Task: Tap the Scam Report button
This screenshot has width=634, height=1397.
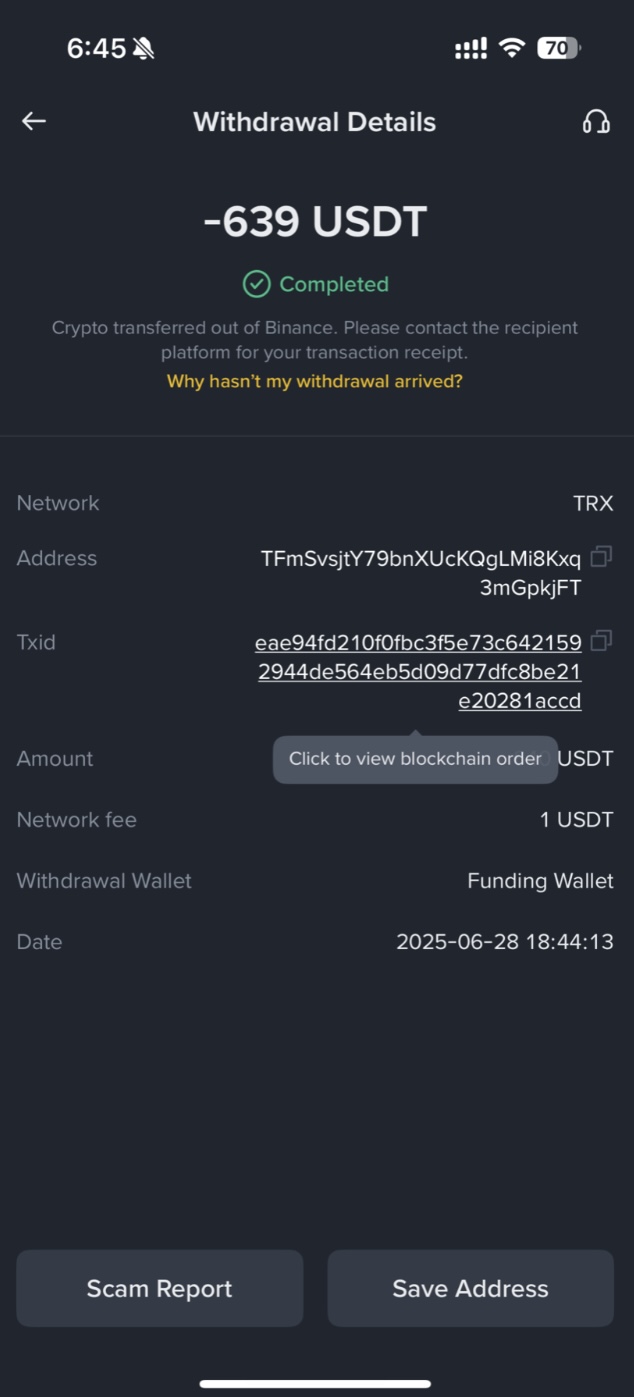Action: [x=160, y=1288]
